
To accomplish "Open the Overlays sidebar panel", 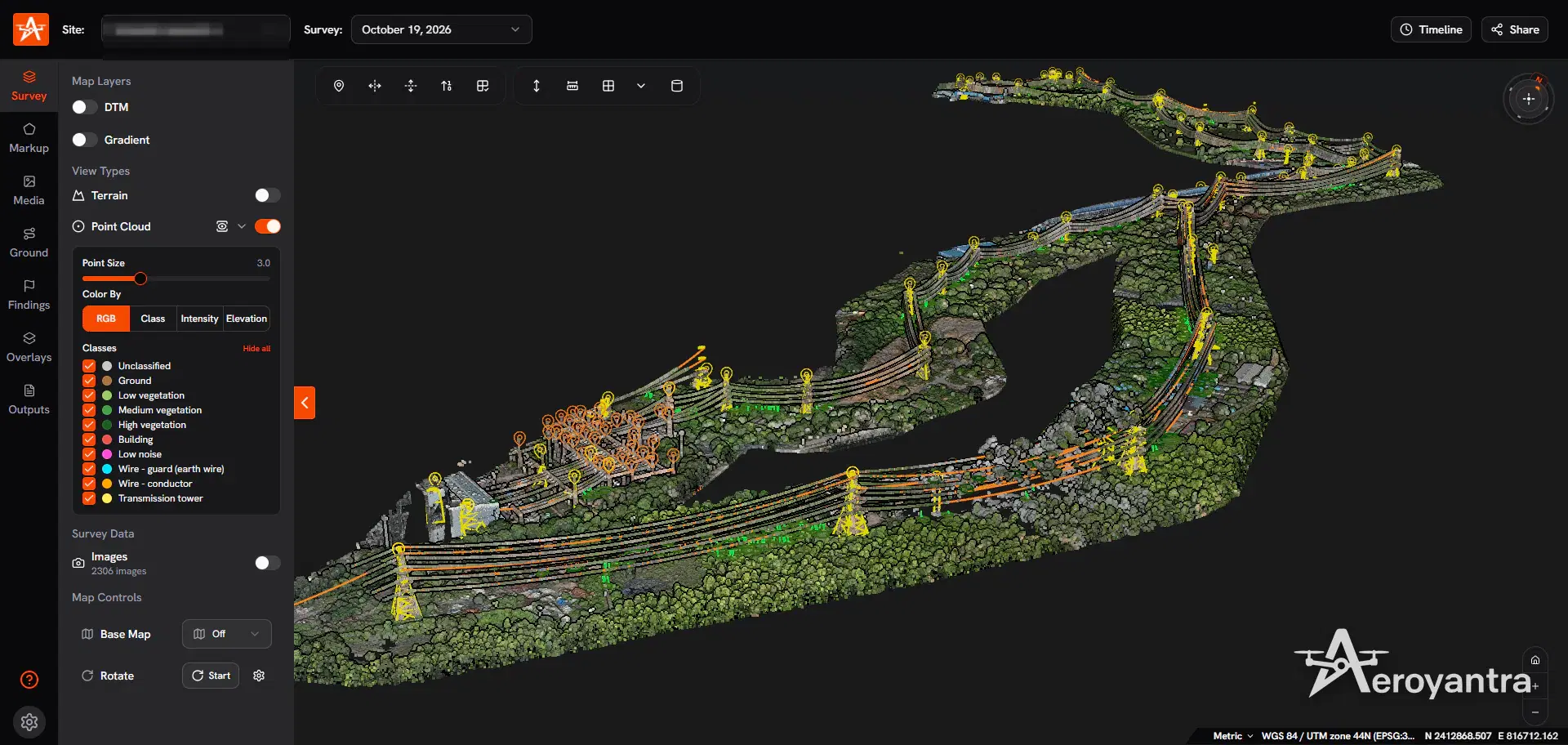I will [29, 347].
